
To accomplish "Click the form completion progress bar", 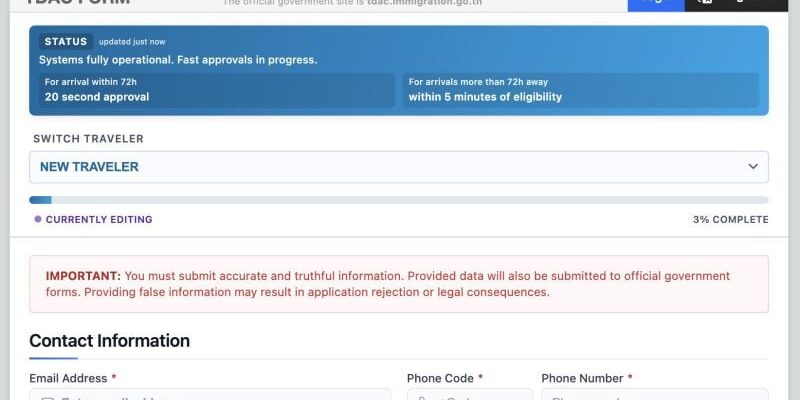I will 398,200.
